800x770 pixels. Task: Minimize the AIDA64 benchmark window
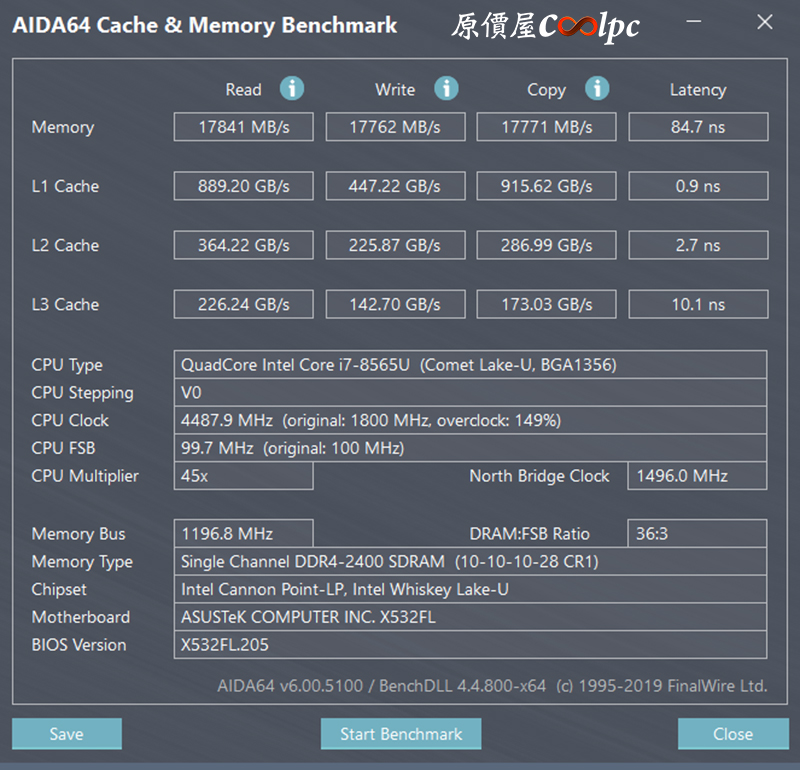click(x=693, y=21)
